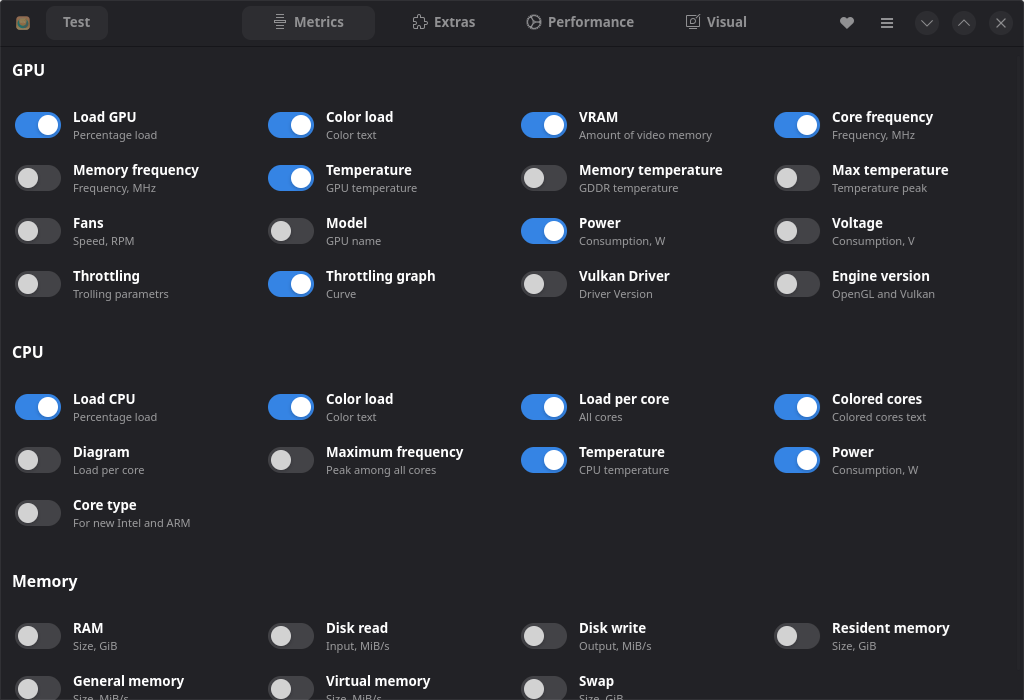Turn on the Fans speed toggle

37,230
